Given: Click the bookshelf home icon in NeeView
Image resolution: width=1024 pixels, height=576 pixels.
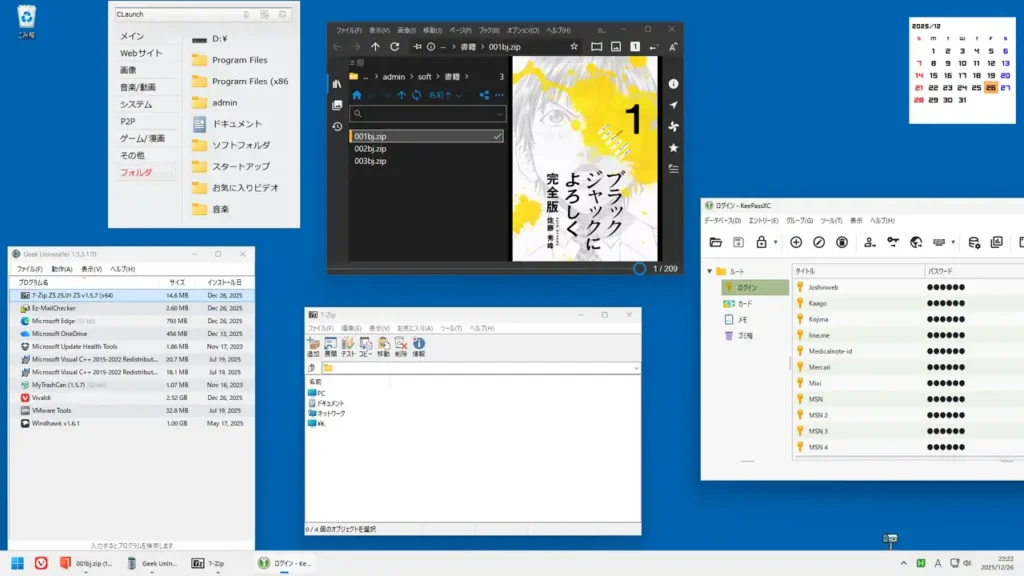Looking at the screenshot, I should pos(356,95).
